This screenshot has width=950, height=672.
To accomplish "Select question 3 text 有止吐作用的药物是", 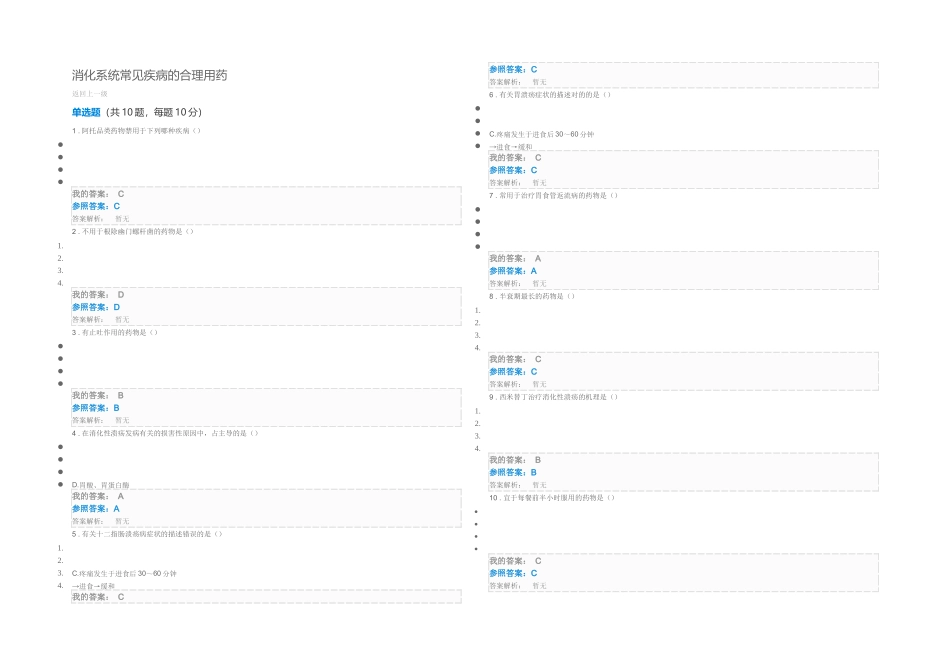I will (115, 332).
